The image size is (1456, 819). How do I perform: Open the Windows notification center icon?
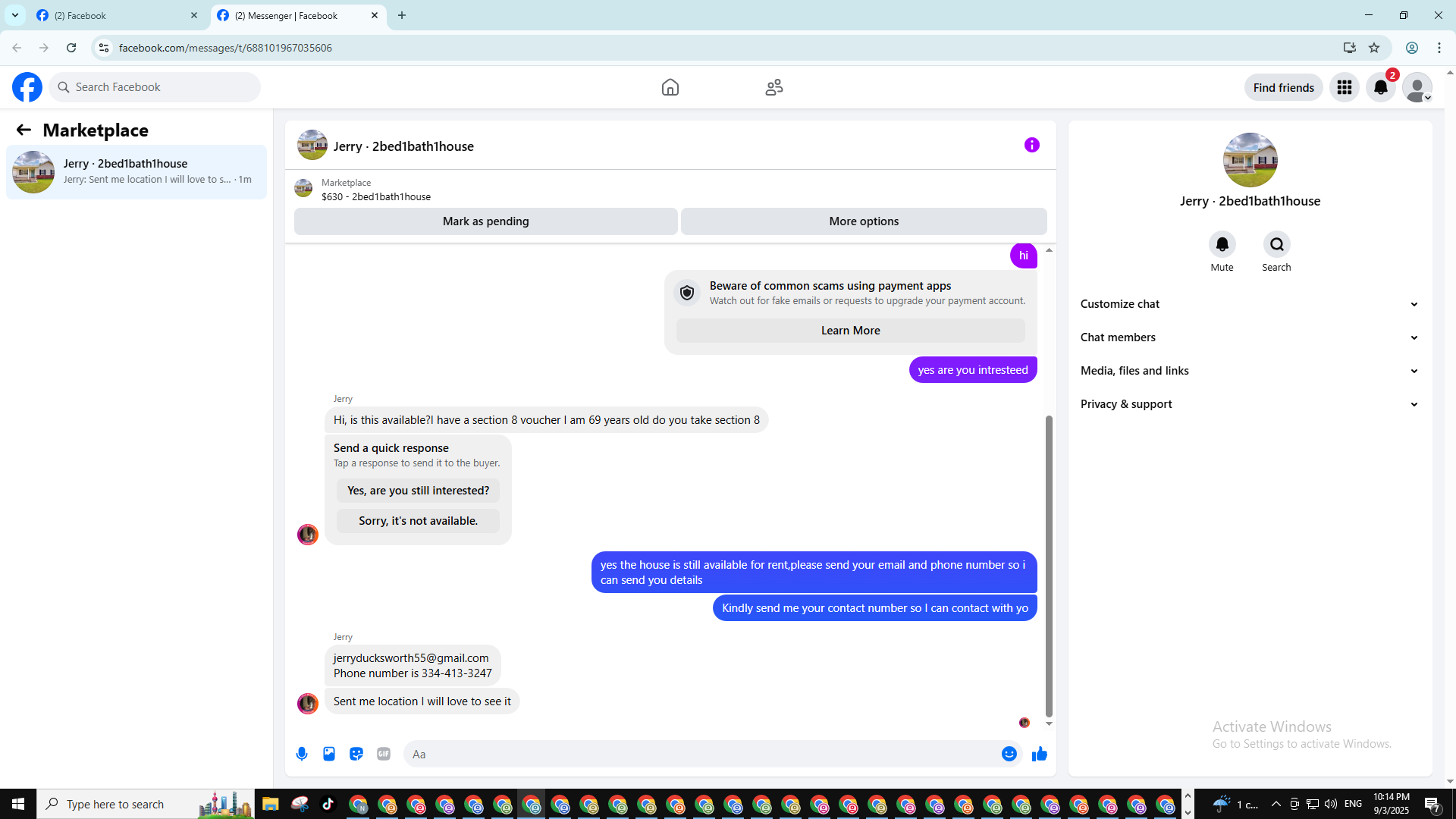tap(1432, 804)
